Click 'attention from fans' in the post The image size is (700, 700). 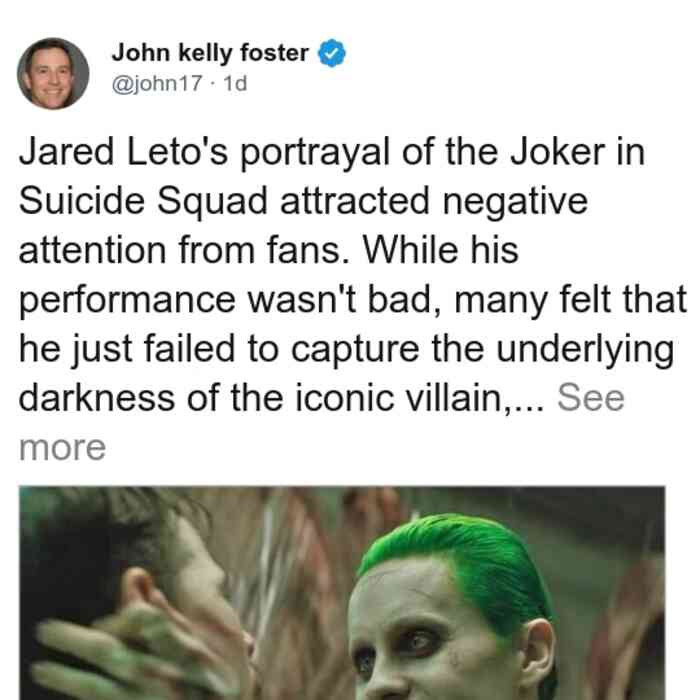(184, 250)
